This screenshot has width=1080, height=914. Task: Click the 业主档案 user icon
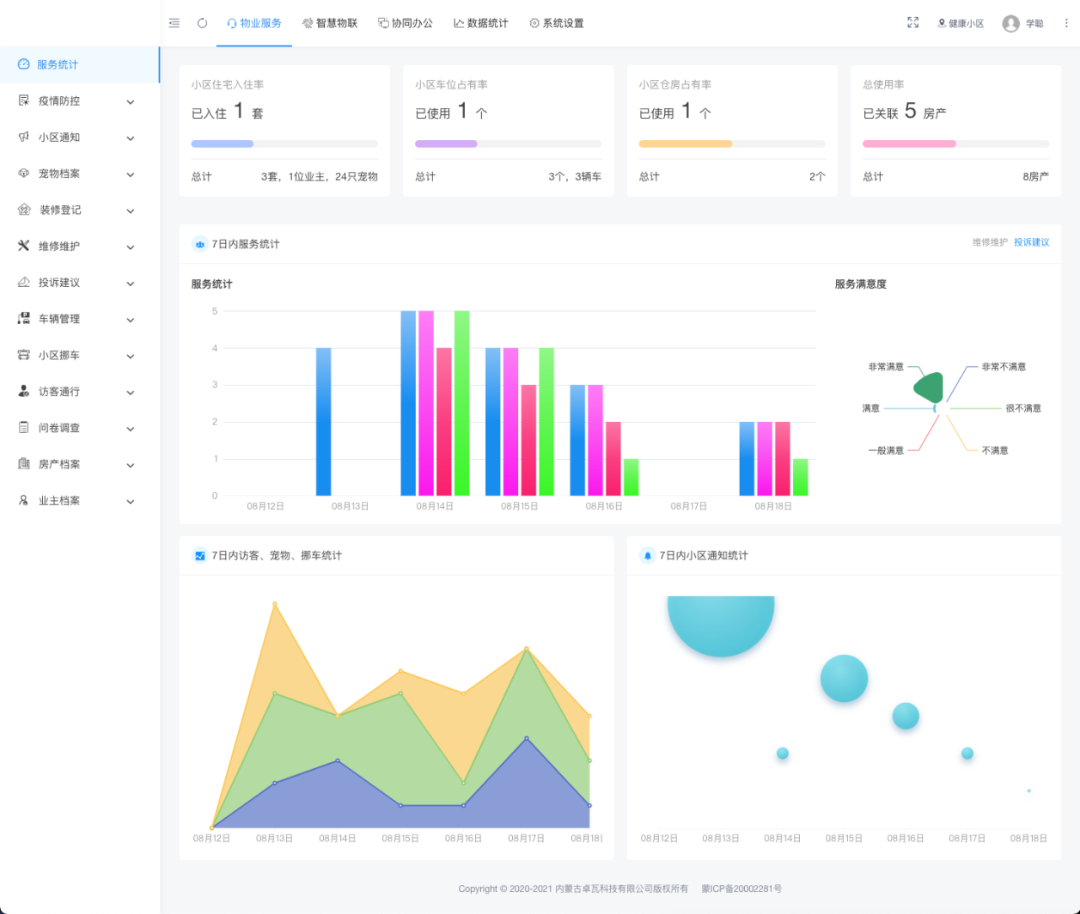click(23, 500)
